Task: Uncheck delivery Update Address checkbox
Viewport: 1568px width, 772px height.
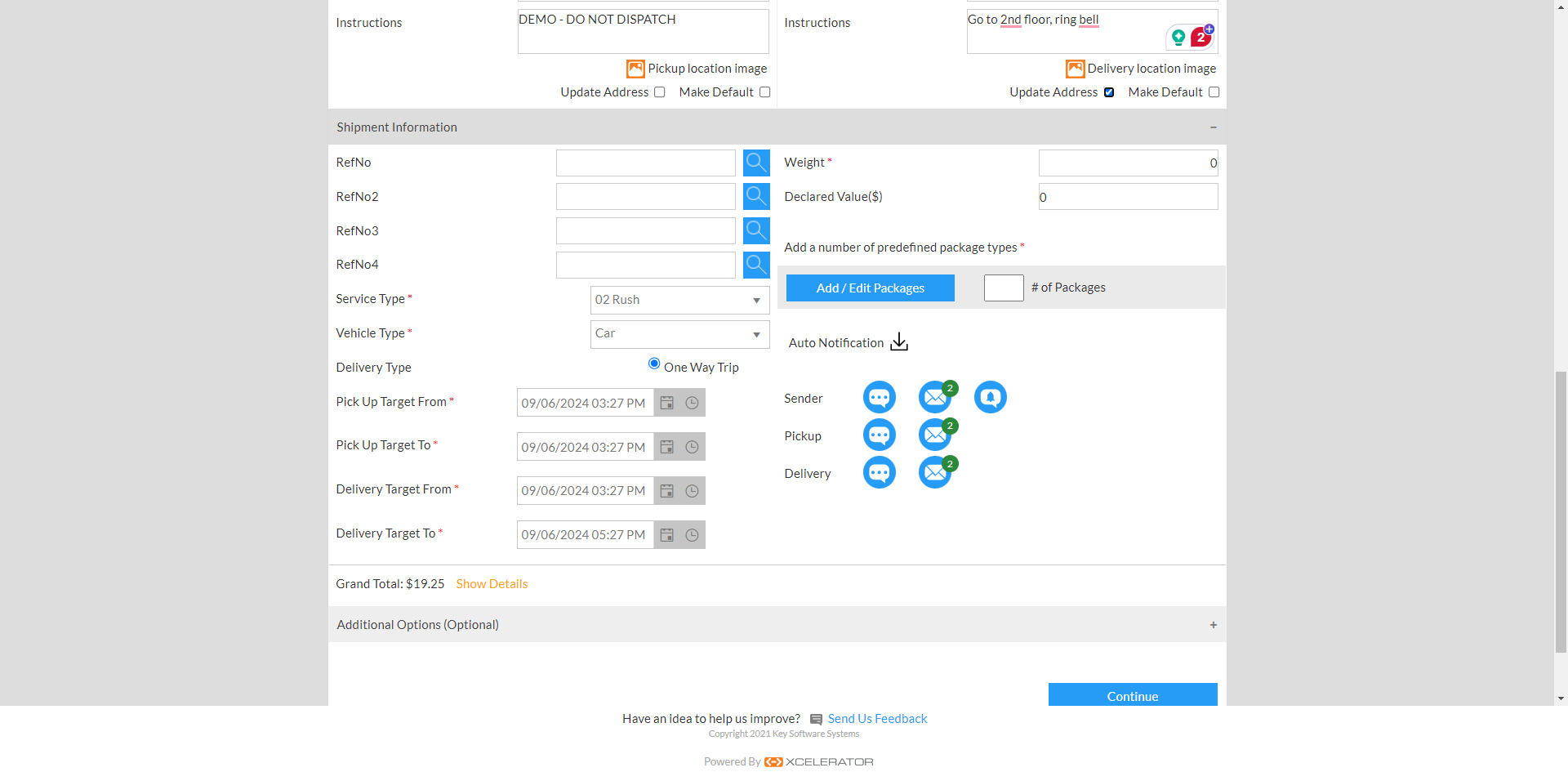Action: coord(1109,92)
